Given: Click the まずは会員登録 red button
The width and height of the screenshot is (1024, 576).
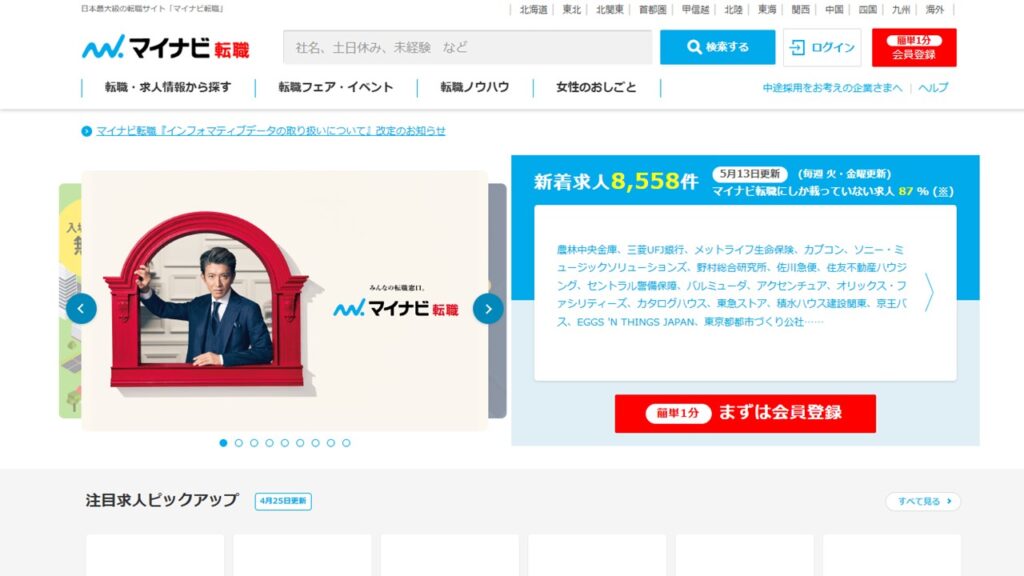Looking at the screenshot, I should coord(745,413).
